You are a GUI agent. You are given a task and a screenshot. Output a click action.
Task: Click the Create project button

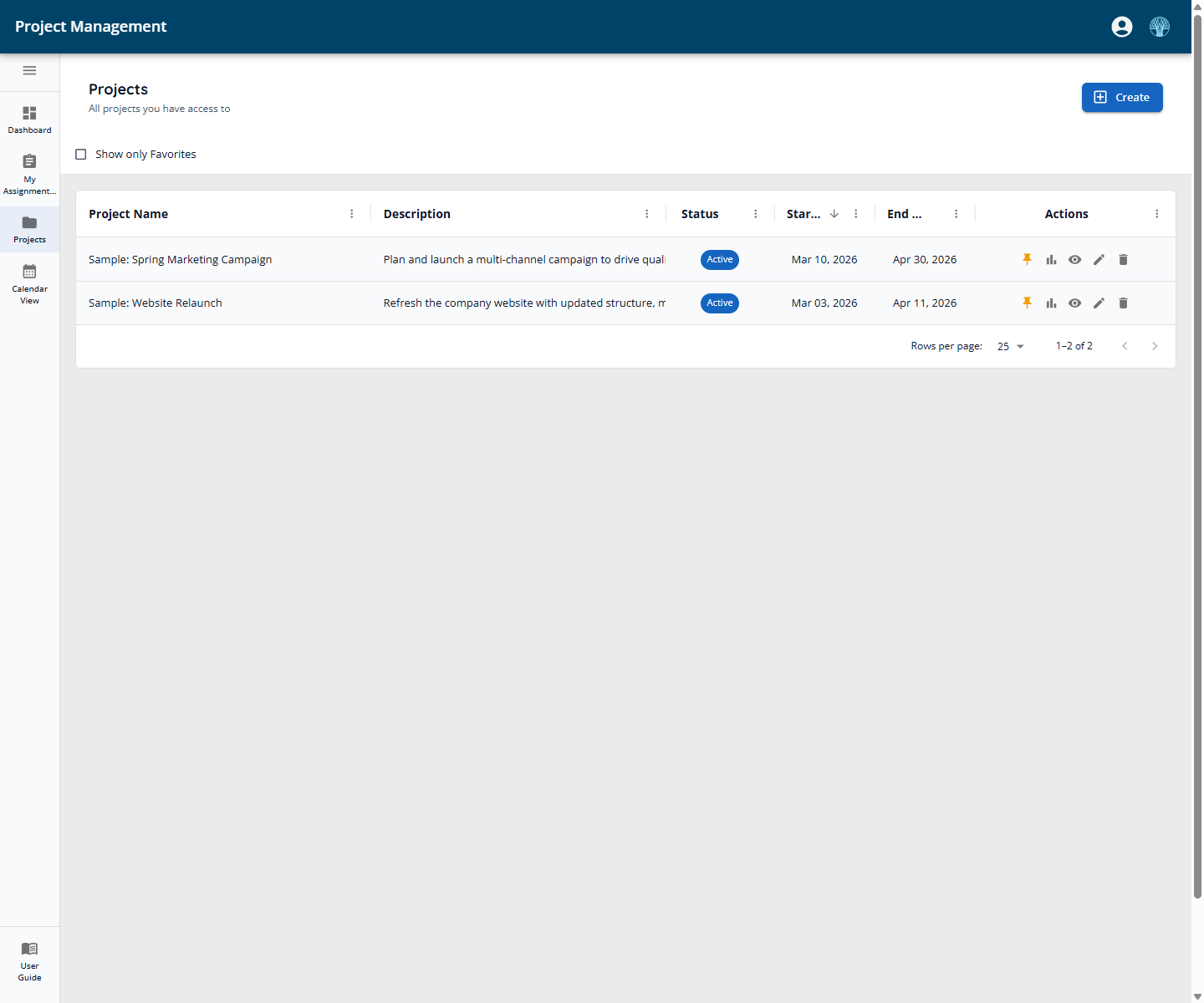tap(1122, 97)
